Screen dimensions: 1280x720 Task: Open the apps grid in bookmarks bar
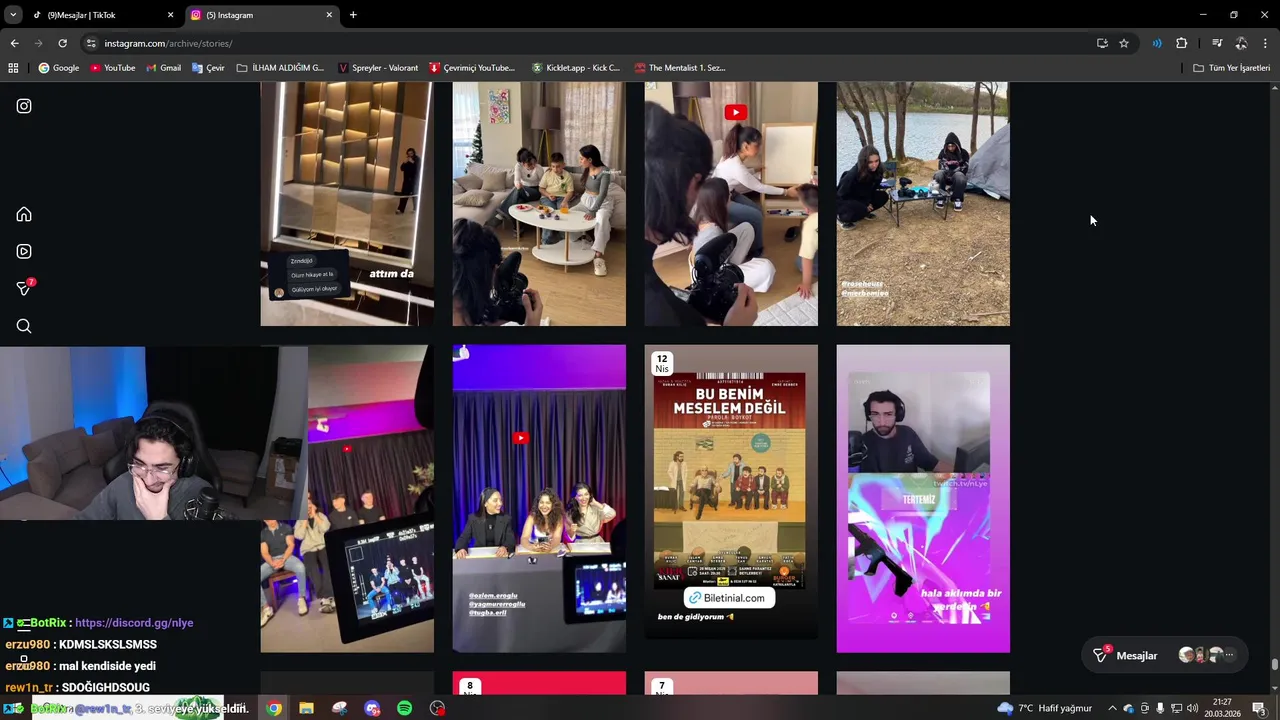click(13, 68)
